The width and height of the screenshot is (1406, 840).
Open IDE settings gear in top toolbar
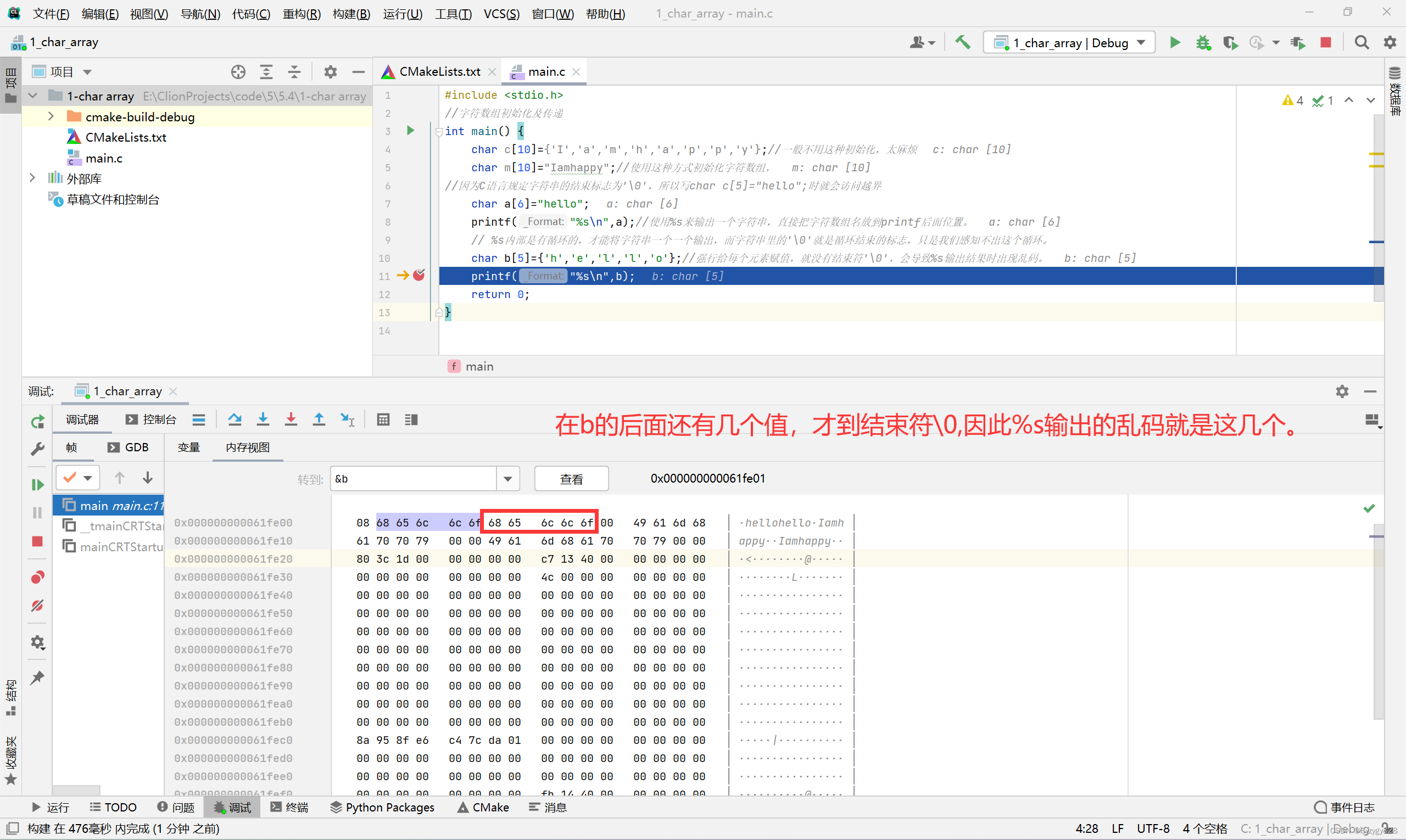point(1390,42)
